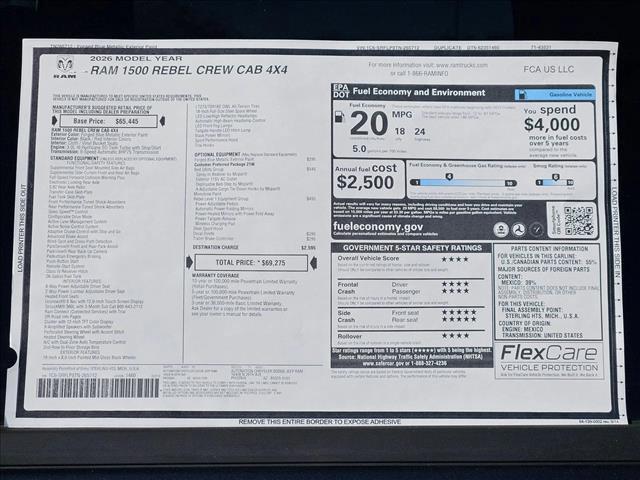The height and width of the screenshot is (480, 640).
Task: Click the third round seal beside QR code
Action: tap(537, 230)
